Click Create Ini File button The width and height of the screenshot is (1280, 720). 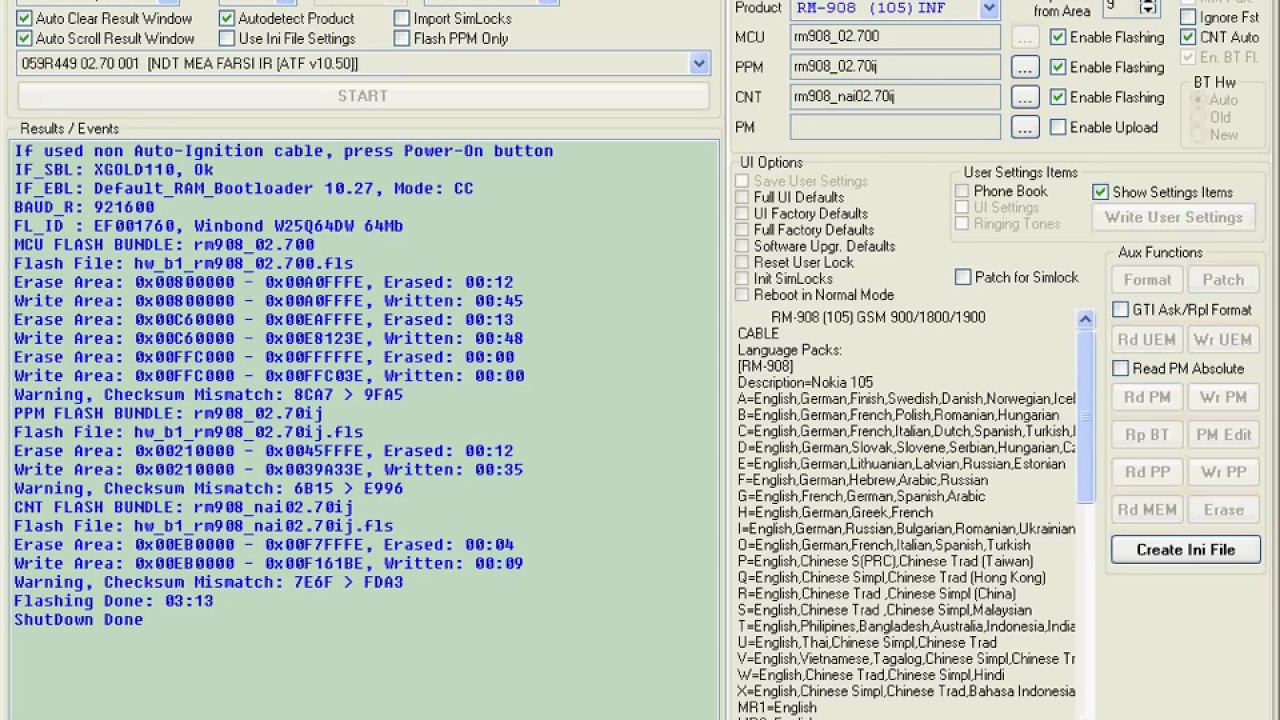tap(1185, 549)
